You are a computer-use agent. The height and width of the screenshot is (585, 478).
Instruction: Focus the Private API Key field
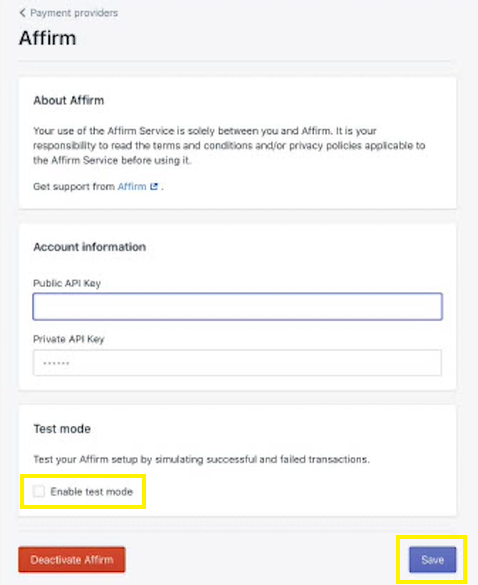point(238,363)
